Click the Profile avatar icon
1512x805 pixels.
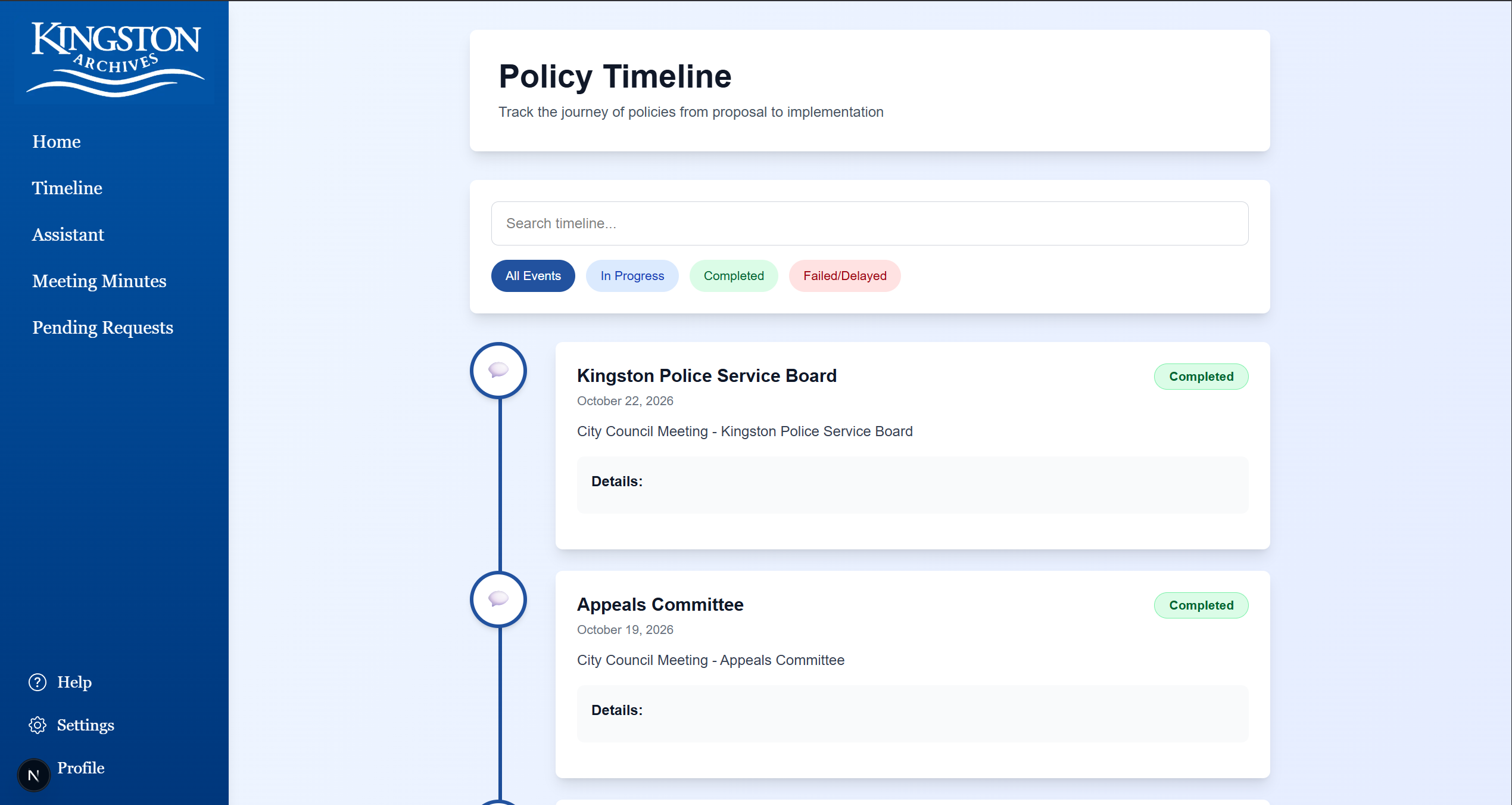coord(34,775)
